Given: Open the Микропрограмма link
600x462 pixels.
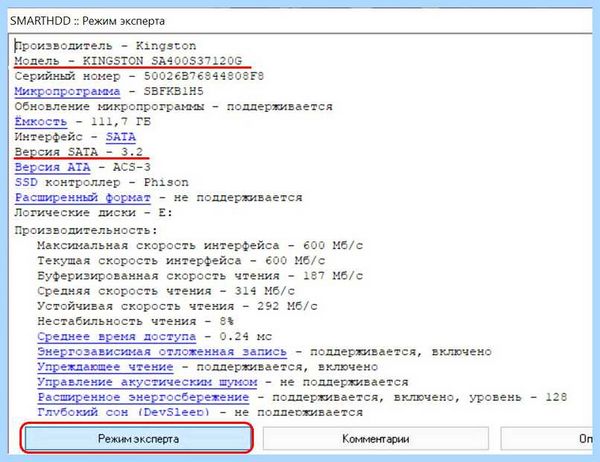Looking at the screenshot, I should pos(67,91).
